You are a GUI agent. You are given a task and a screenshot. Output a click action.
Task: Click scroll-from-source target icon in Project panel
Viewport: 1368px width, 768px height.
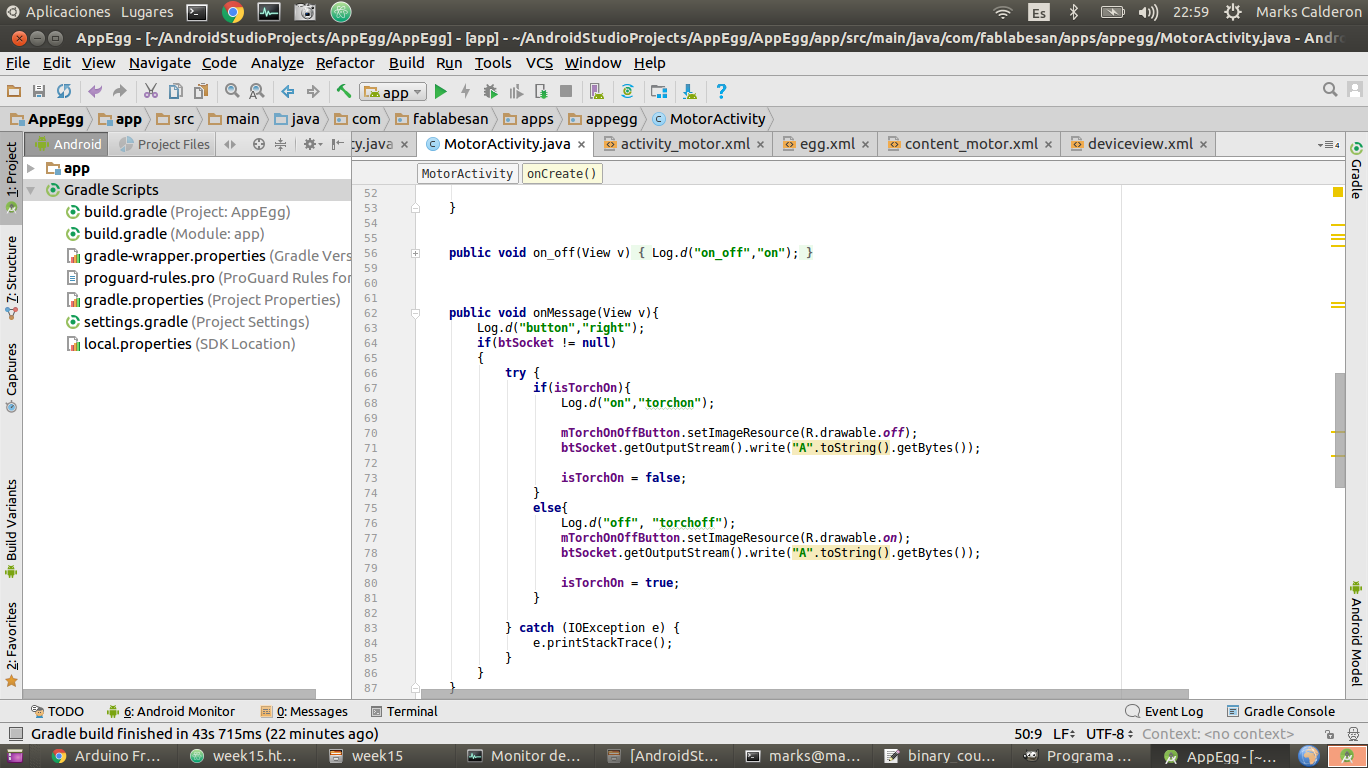click(x=259, y=144)
